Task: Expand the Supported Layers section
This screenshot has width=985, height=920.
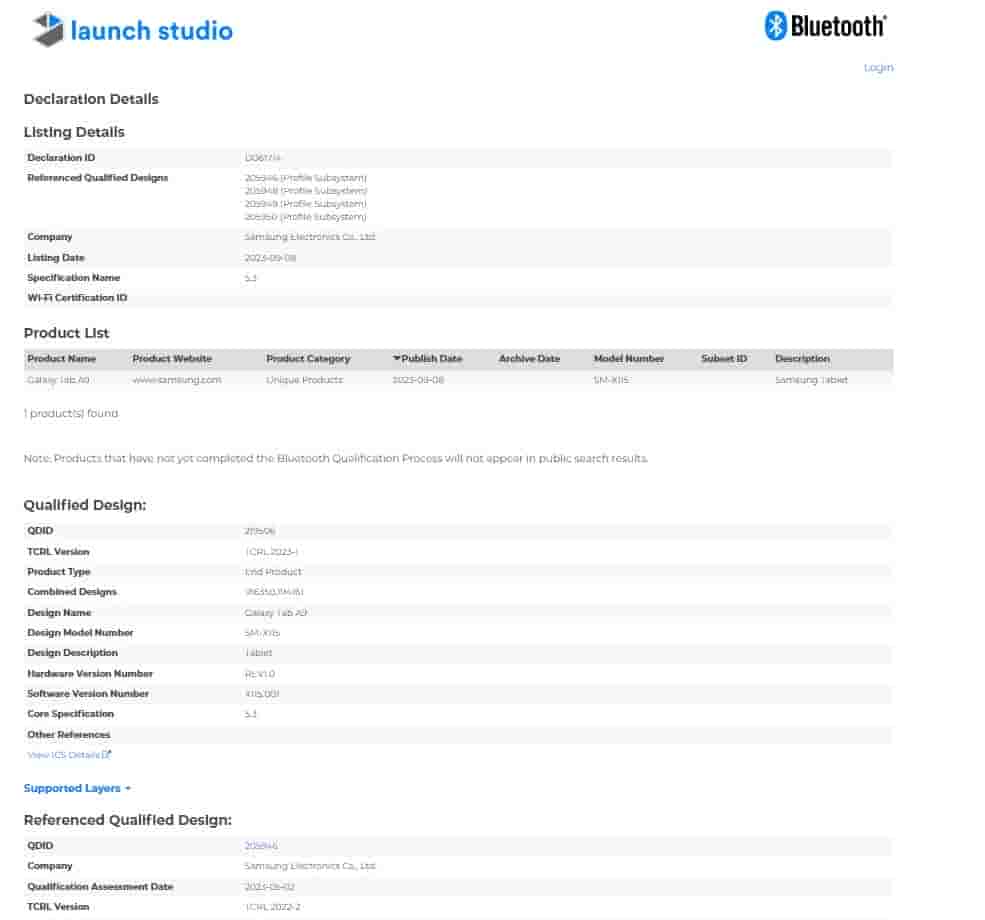Action: [77, 788]
